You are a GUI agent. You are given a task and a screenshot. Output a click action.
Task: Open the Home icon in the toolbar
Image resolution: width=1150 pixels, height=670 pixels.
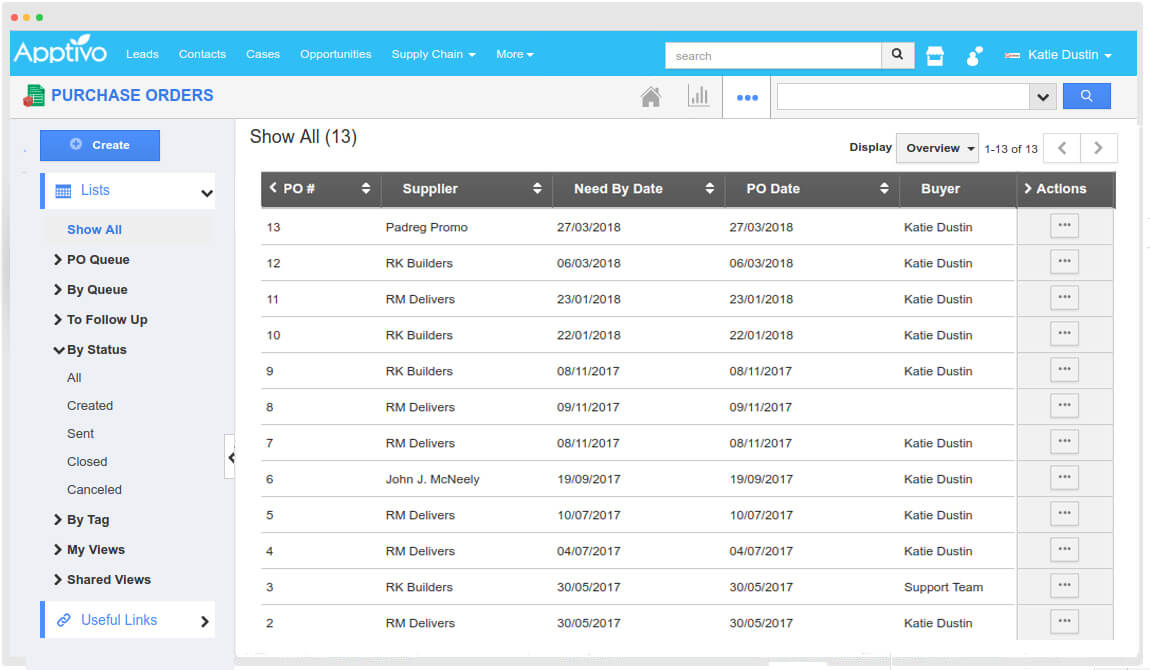point(651,96)
